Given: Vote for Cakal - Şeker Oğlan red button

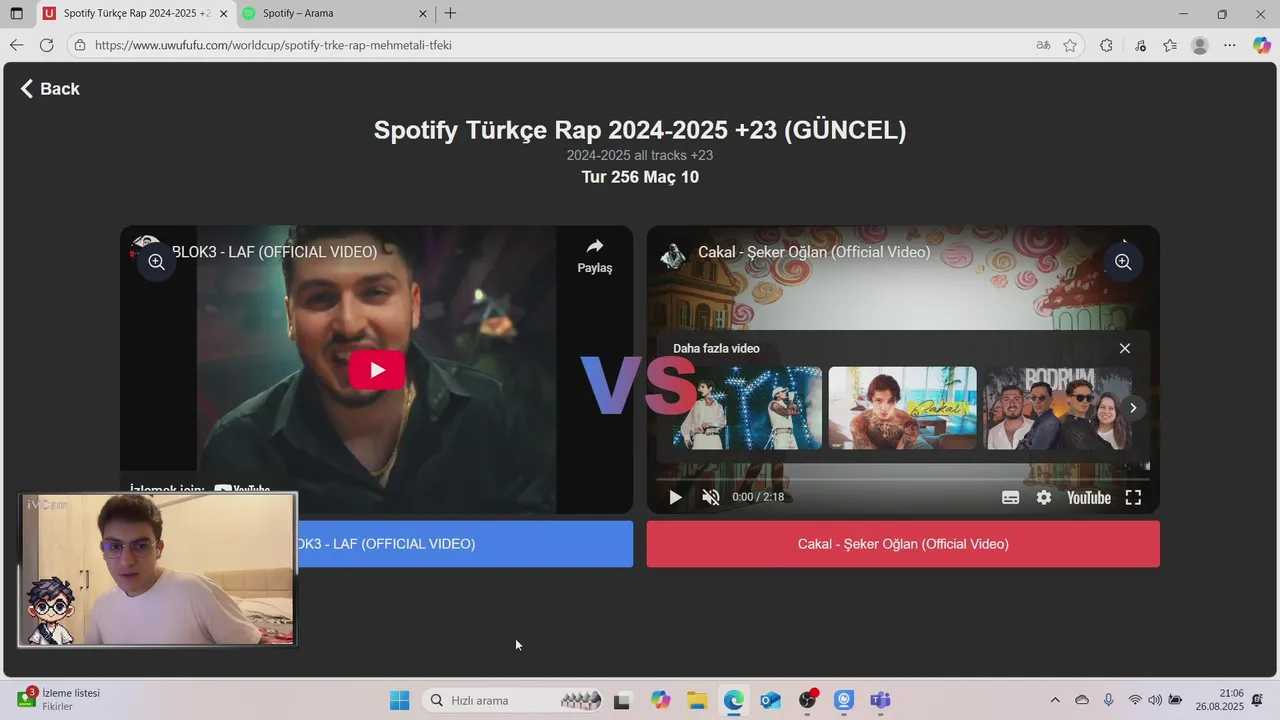Looking at the screenshot, I should 903,544.
